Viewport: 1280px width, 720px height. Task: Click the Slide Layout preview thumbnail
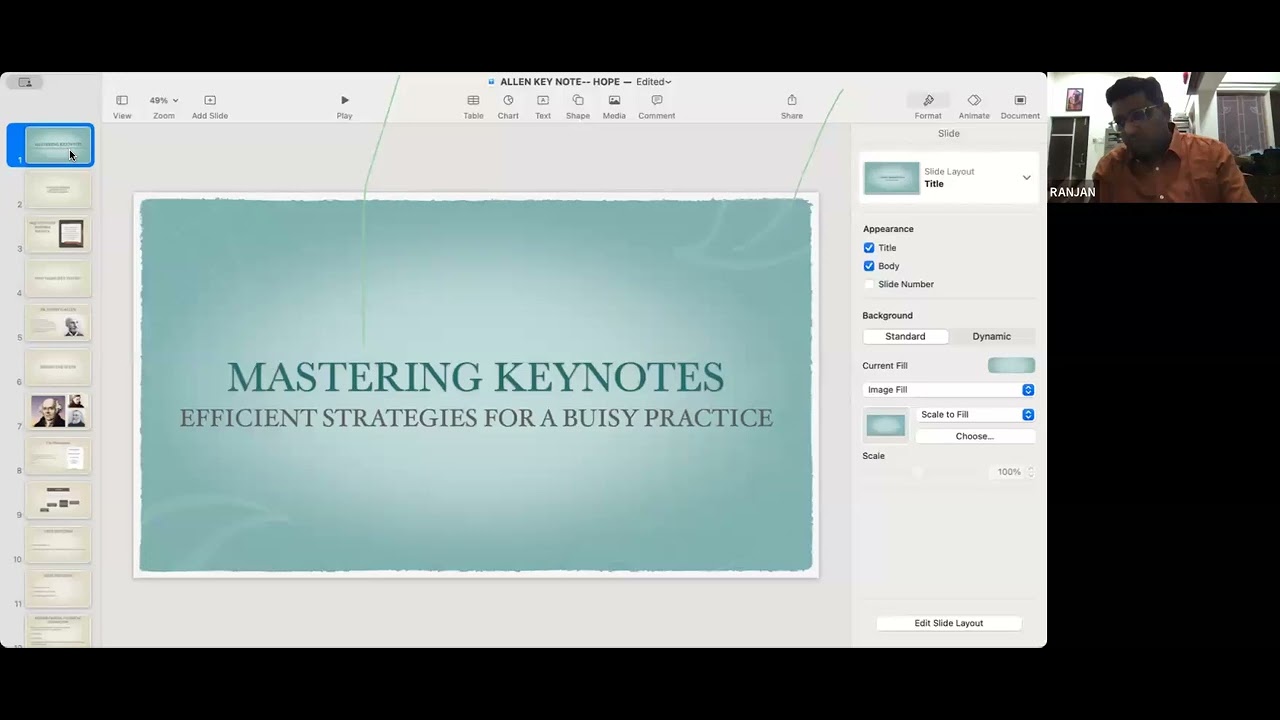click(x=891, y=178)
